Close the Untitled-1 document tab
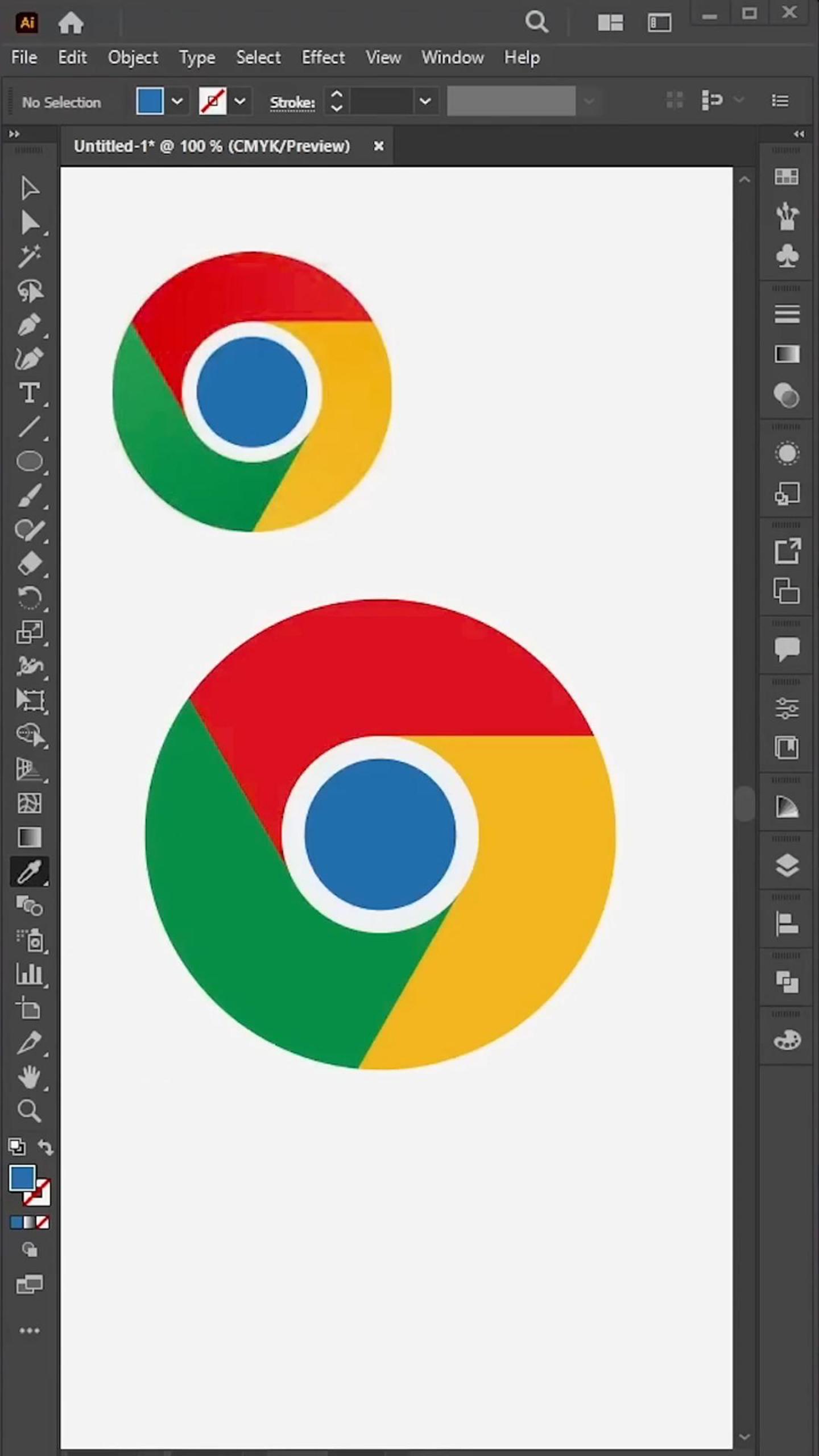Screen dimensions: 819x1456 click(378, 146)
